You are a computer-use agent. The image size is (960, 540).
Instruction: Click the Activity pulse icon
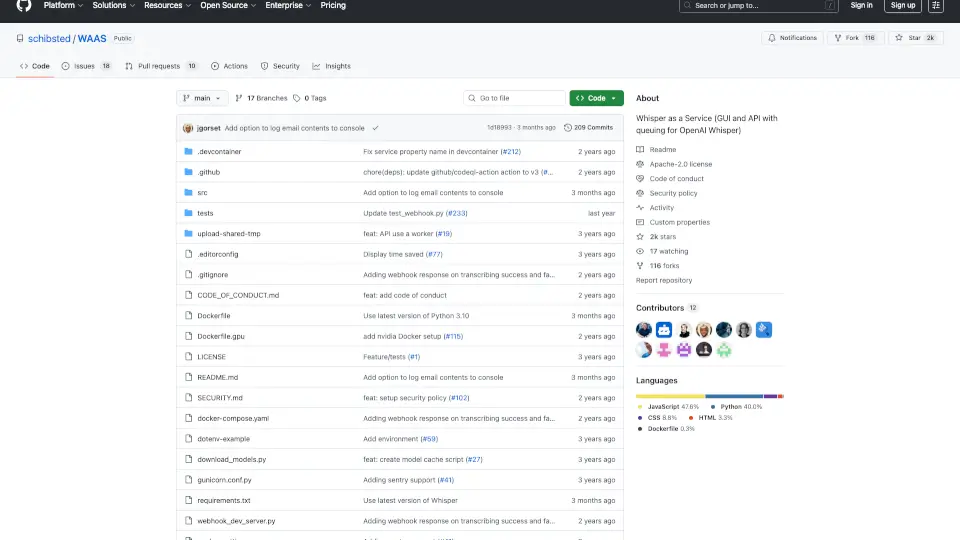click(x=640, y=208)
